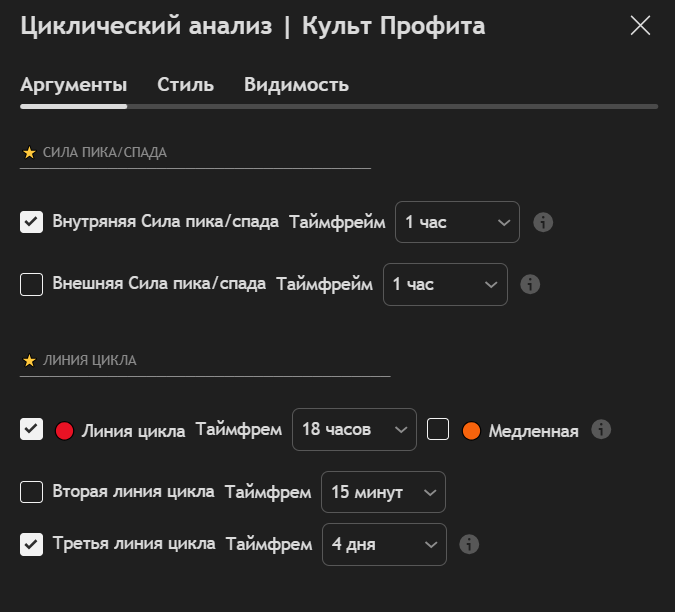The image size is (675, 612).
Task: Click info icon in Внешняя Сила пика/спада row
Action: pos(531,284)
